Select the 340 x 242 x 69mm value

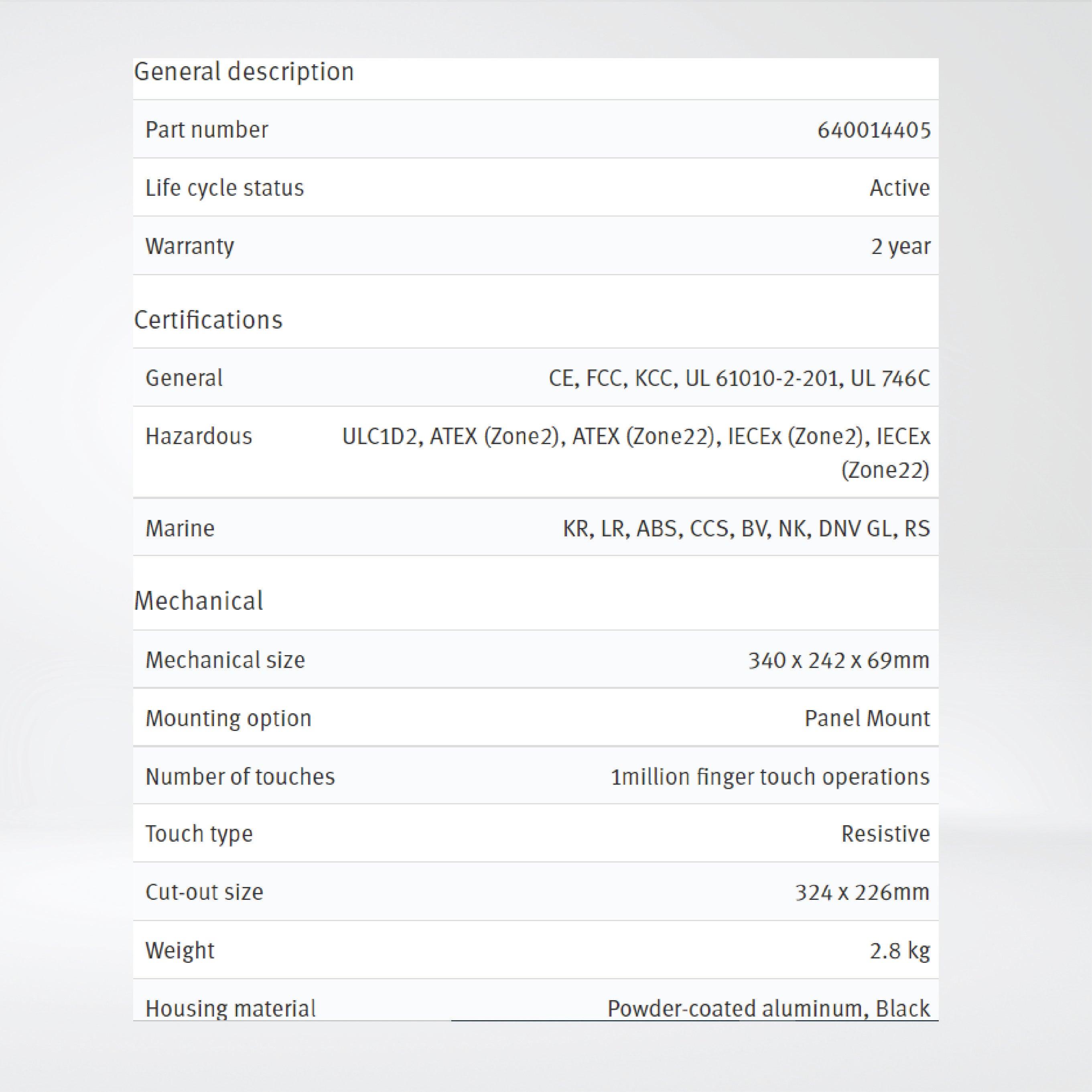pos(838,660)
